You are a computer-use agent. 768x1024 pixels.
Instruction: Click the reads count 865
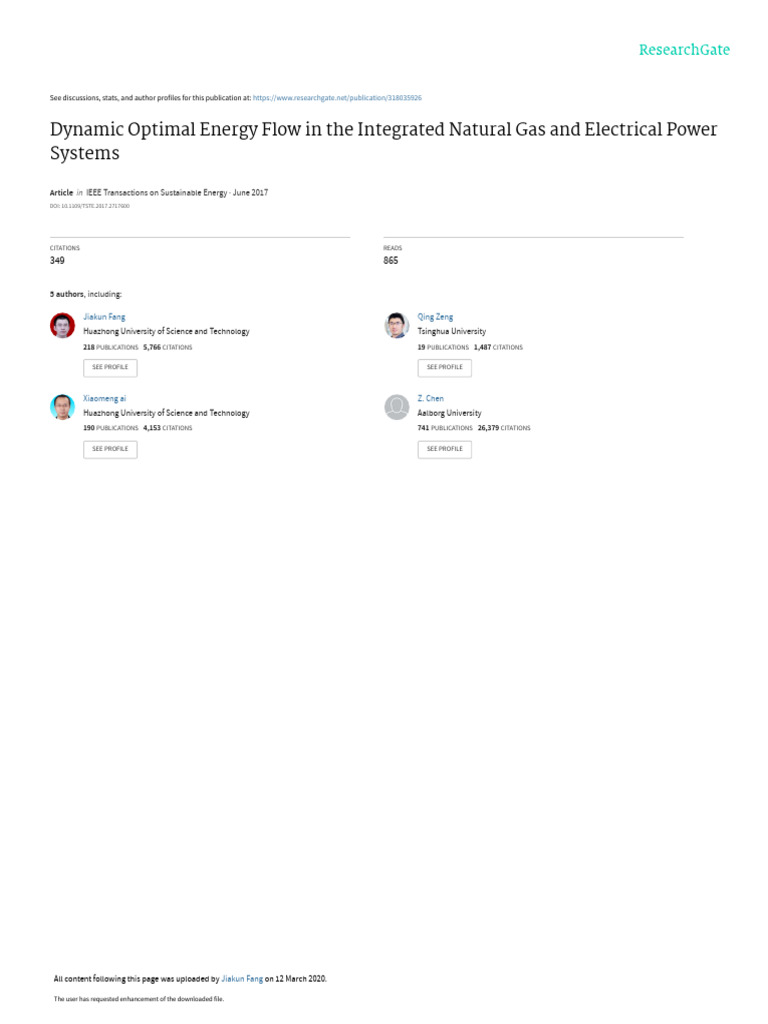point(391,260)
